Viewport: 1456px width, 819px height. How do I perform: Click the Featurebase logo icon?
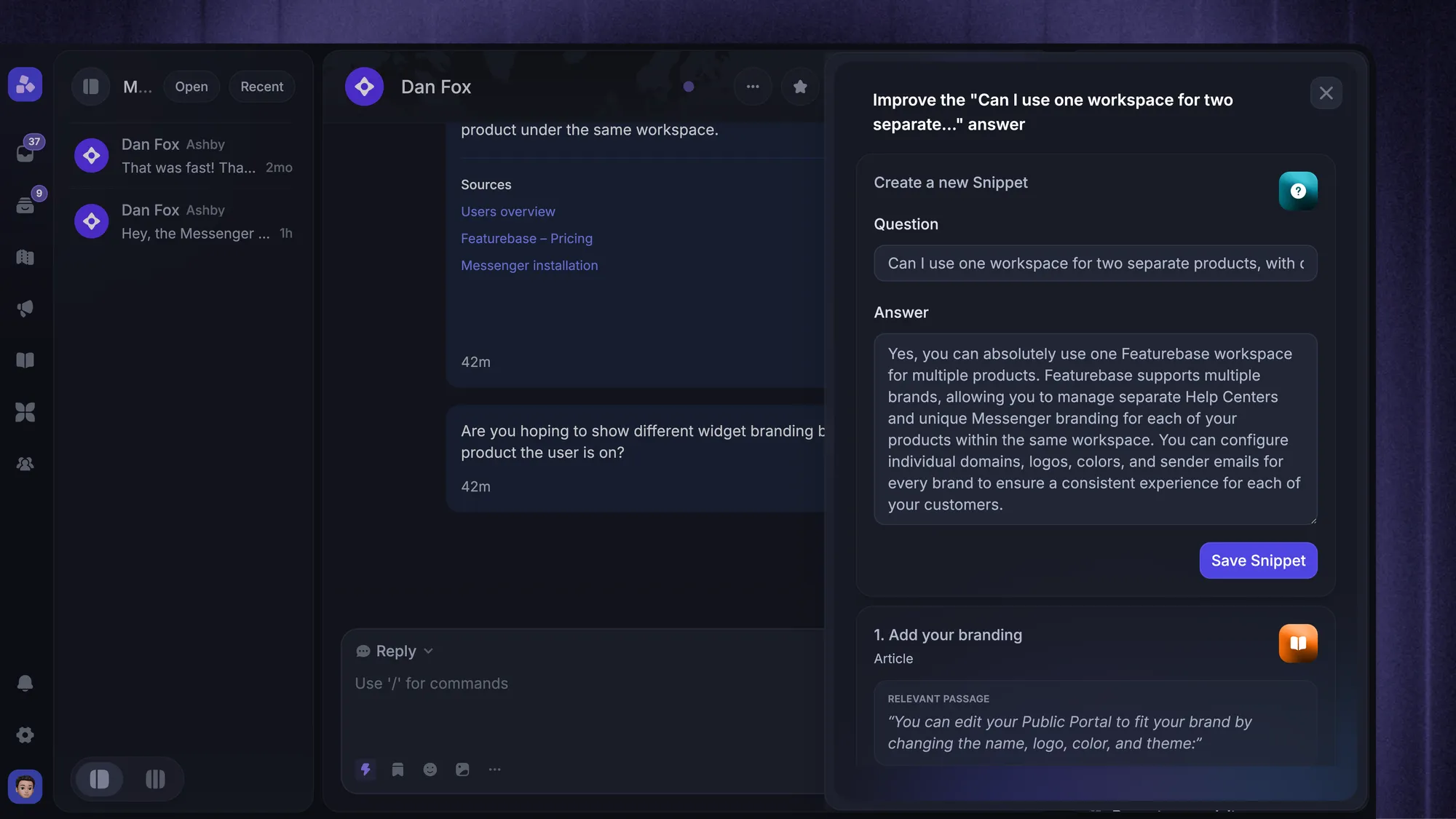pyautogui.click(x=25, y=84)
